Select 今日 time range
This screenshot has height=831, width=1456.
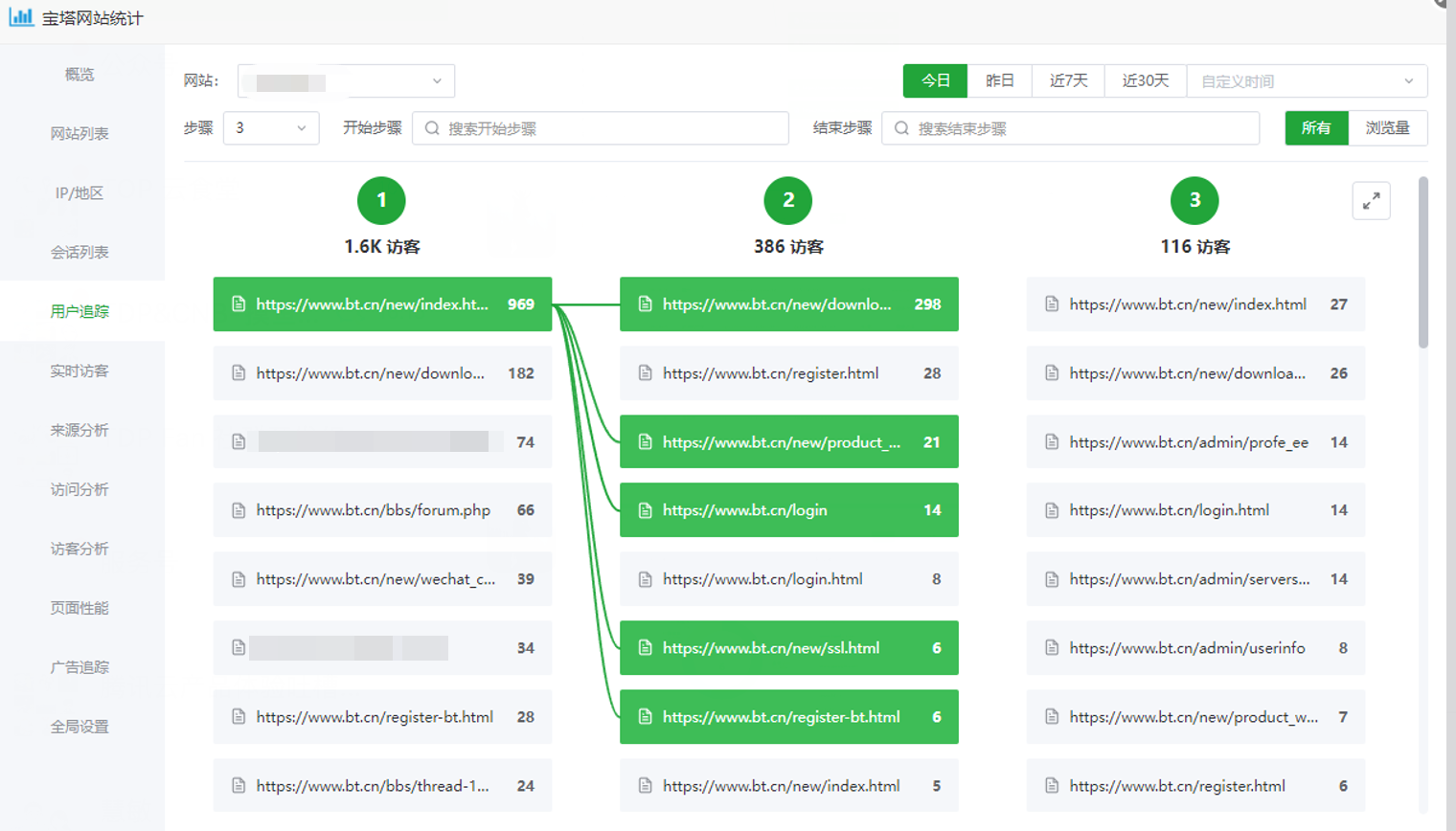click(x=935, y=80)
